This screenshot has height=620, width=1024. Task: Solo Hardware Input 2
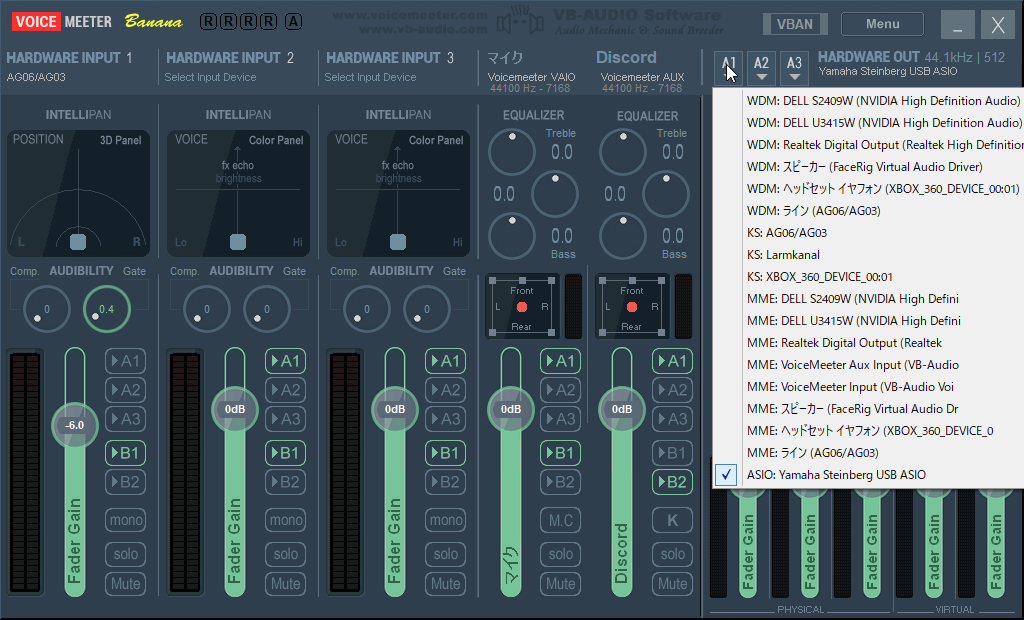[285, 554]
